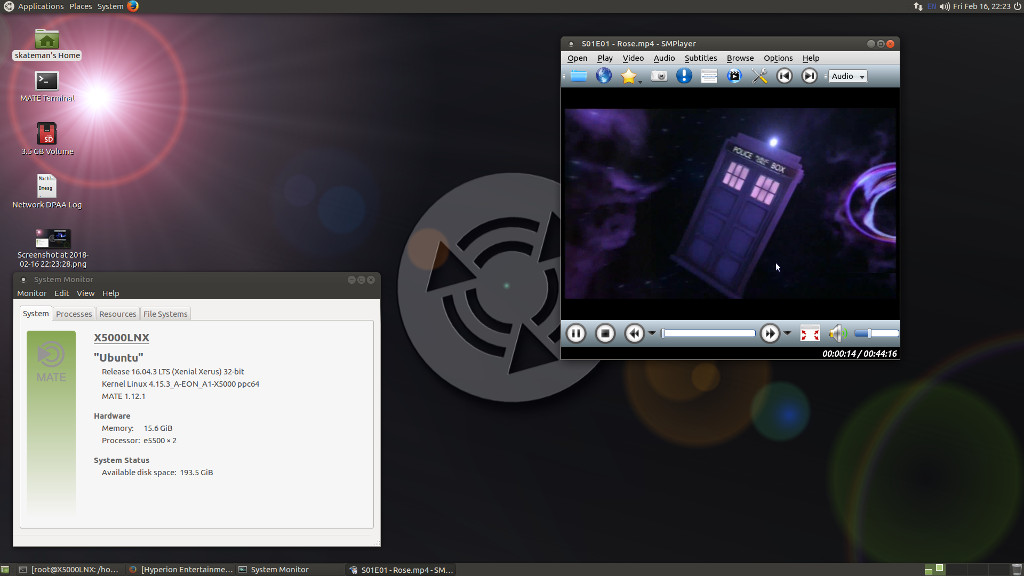The height and width of the screenshot is (576, 1024).
Task: Open the Audio combo box
Action: coord(848,76)
